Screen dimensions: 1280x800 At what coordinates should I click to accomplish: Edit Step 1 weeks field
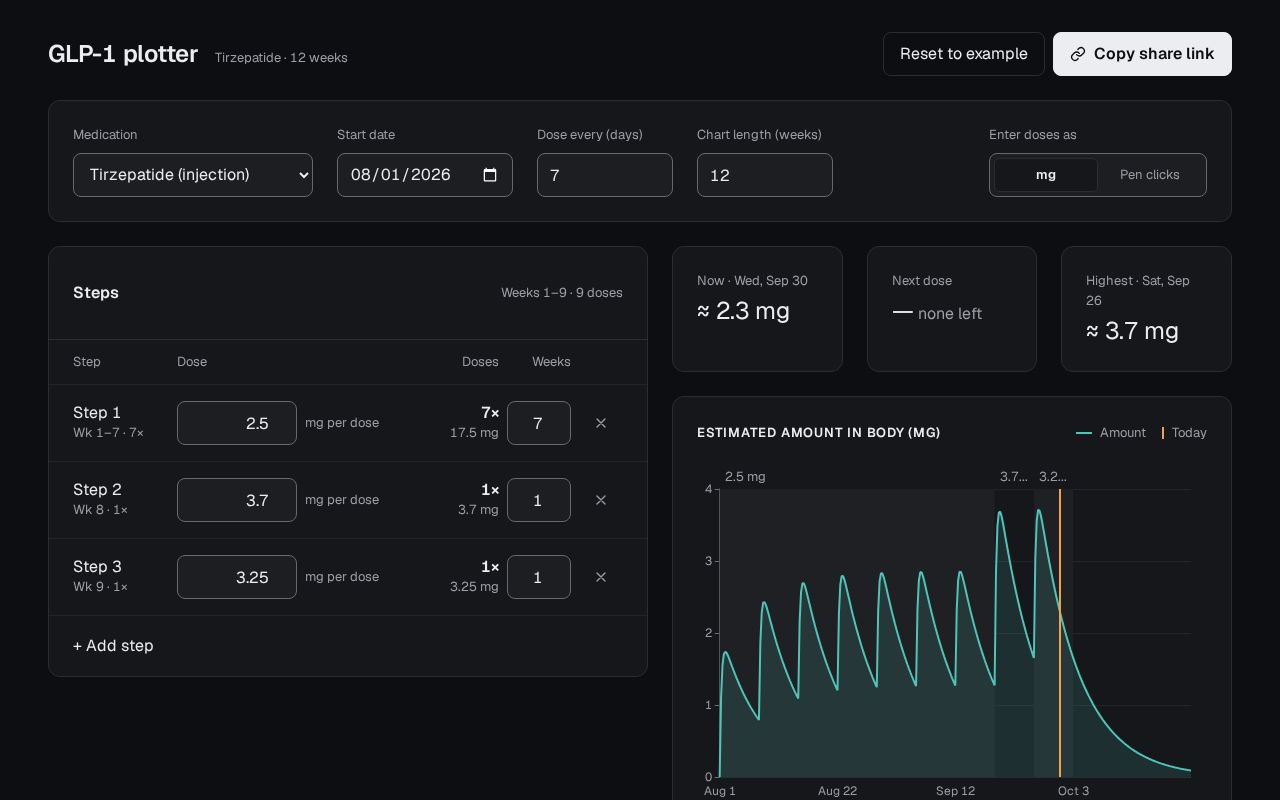(539, 423)
